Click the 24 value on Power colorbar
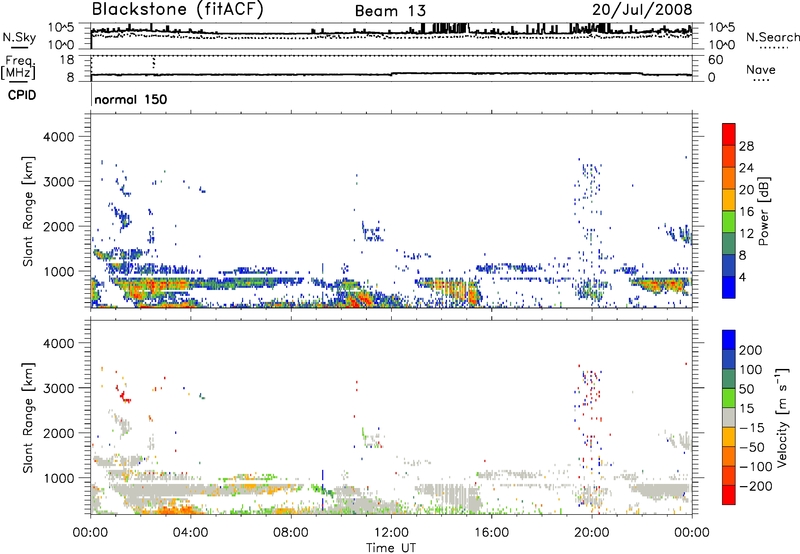The image size is (800, 554). (x=746, y=168)
